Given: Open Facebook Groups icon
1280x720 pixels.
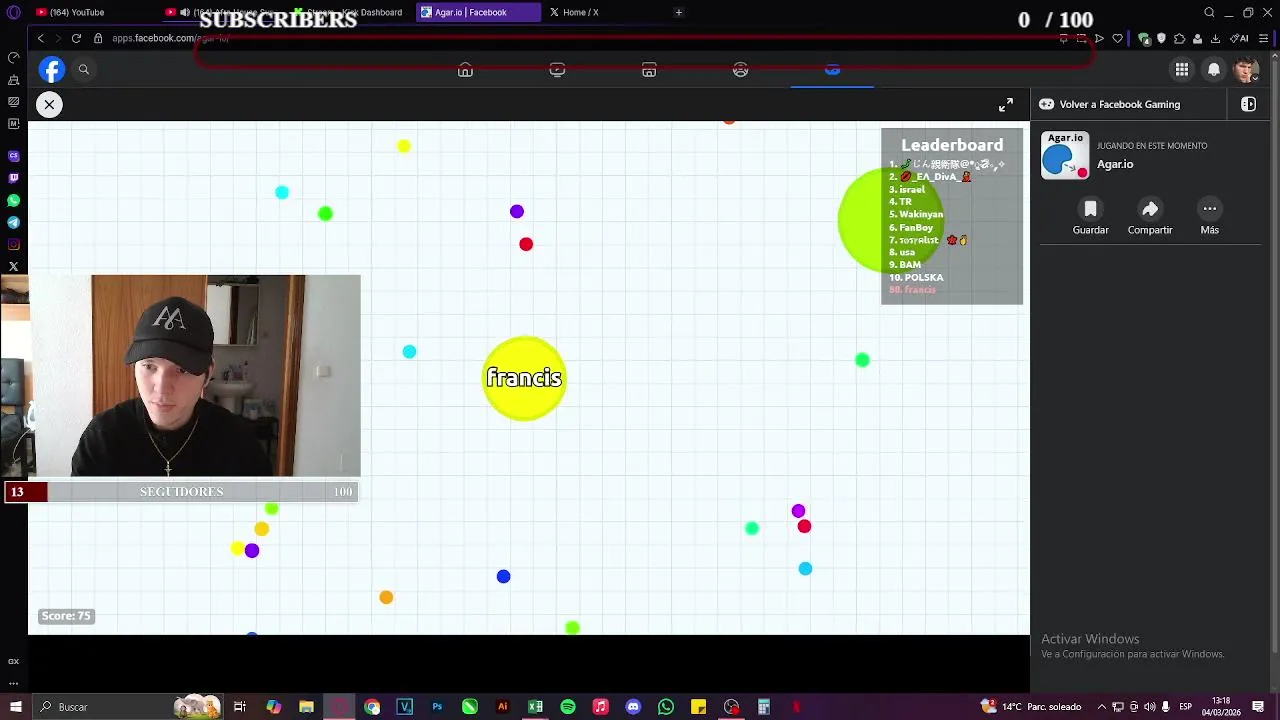Looking at the screenshot, I should coord(740,70).
